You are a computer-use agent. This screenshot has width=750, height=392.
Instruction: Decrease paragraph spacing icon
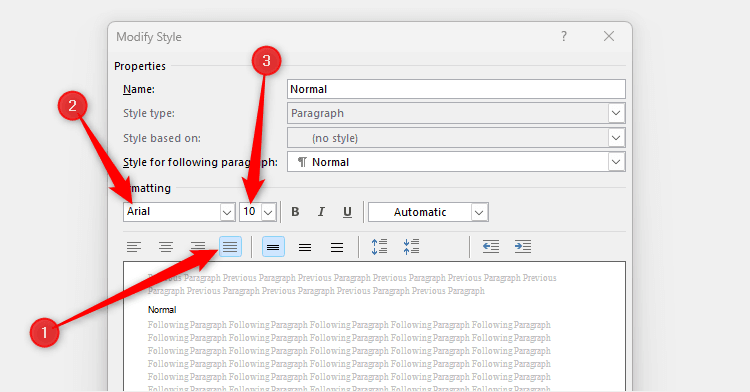pos(411,247)
